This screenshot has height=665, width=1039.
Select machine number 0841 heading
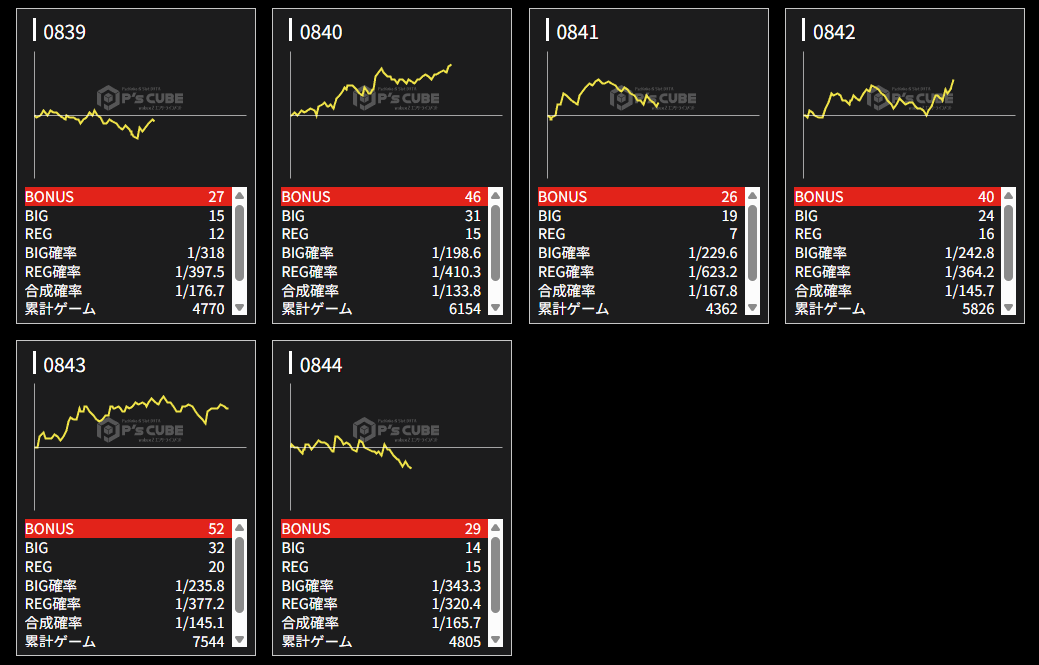pos(577,32)
